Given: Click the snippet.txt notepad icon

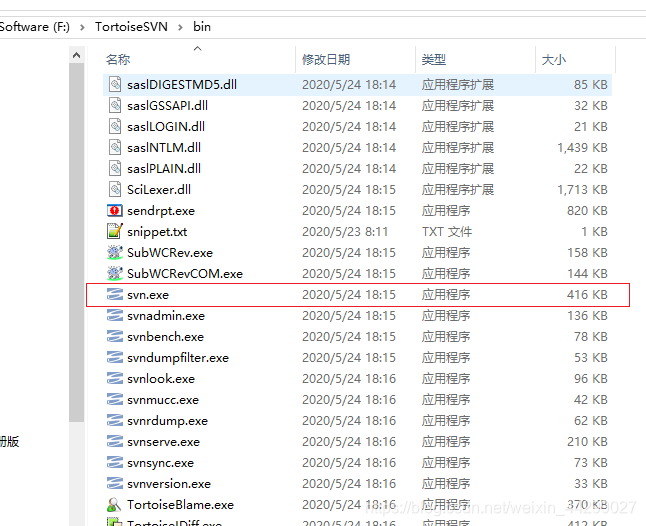Looking at the screenshot, I should tap(115, 231).
